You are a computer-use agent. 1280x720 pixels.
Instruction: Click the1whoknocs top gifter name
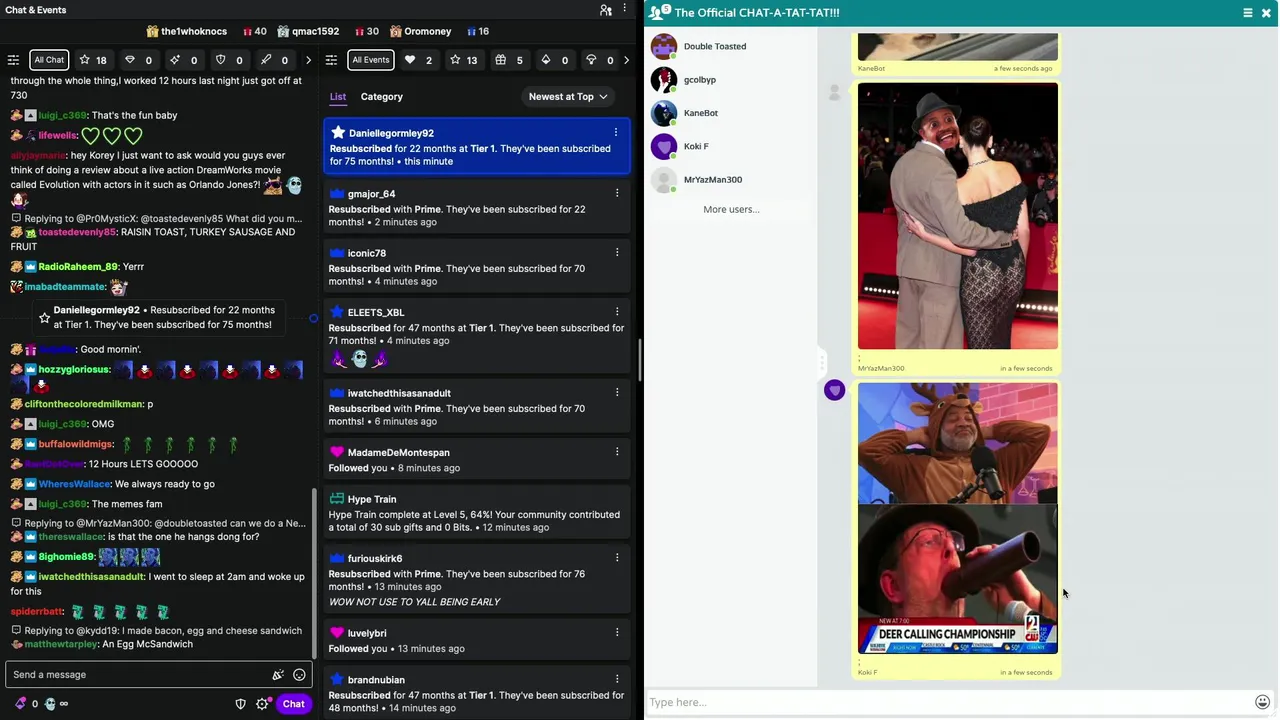click(194, 32)
